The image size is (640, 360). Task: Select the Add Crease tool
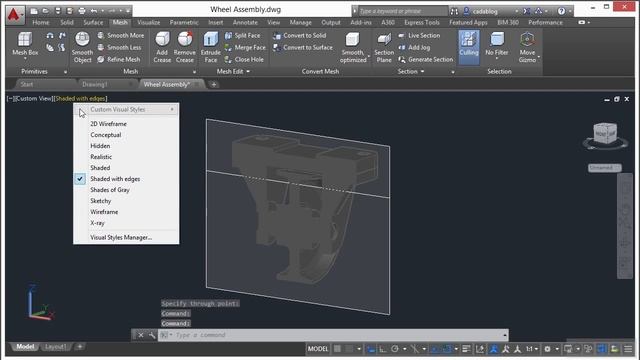[162, 47]
